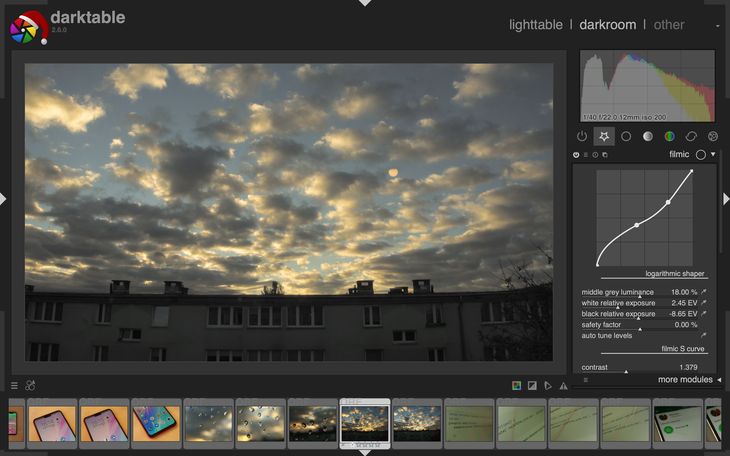Select first orange phone thumbnail in filmstrip
The image size is (730, 456).
click(52, 423)
